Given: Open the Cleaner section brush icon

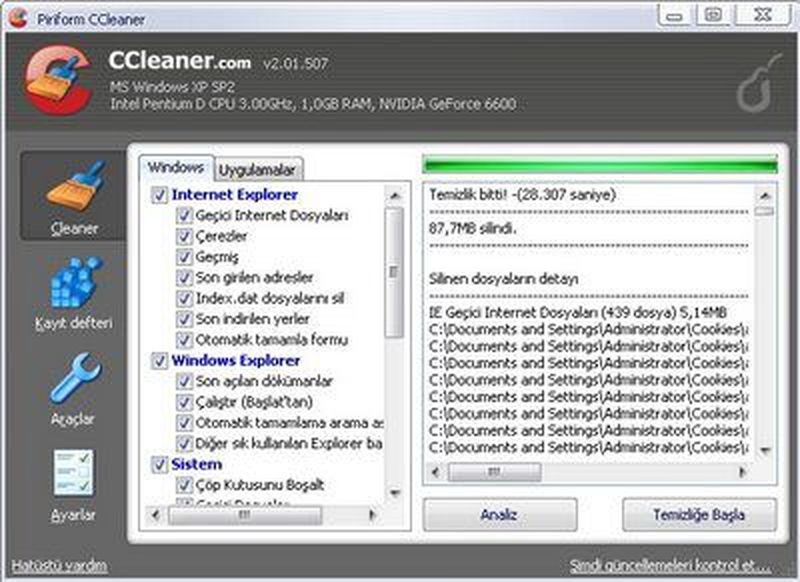Looking at the screenshot, I should pyautogui.click(x=75, y=187).
